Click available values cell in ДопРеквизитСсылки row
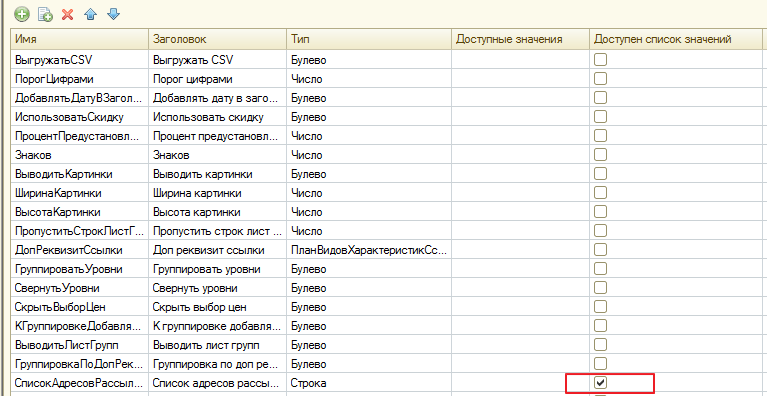Screen dimensions: 767x396 [520, 250]
